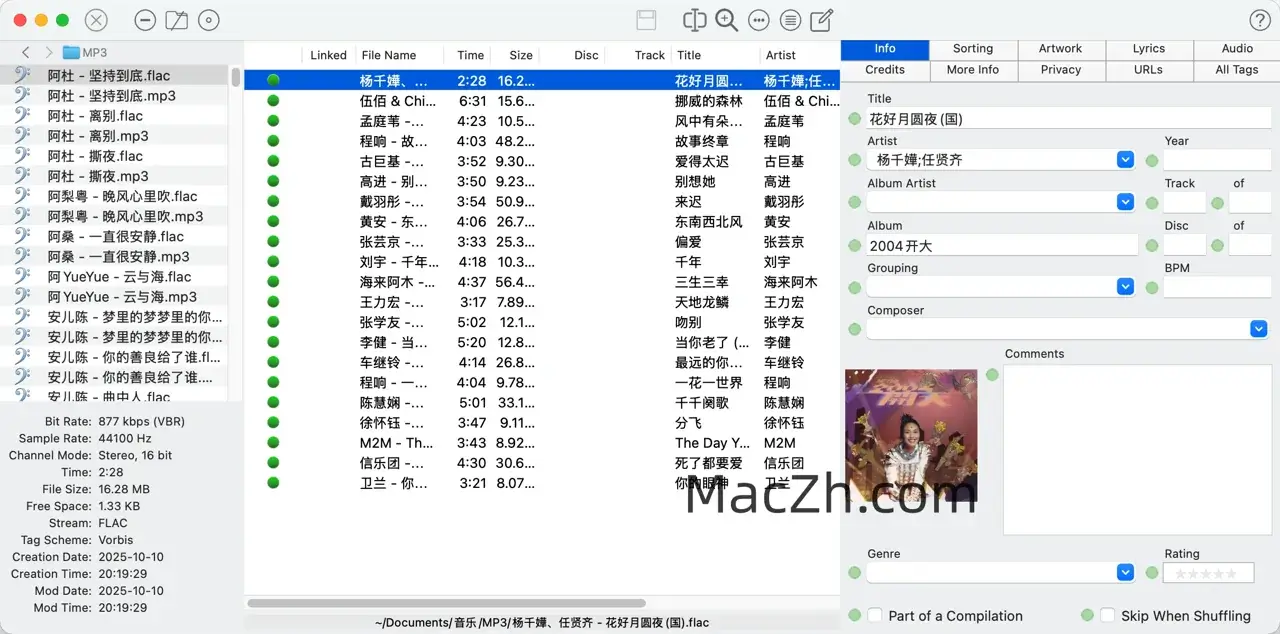Open the zoom search tool in the toolbar
This screenshot has width=1280, height=634.
click(726, 20)
